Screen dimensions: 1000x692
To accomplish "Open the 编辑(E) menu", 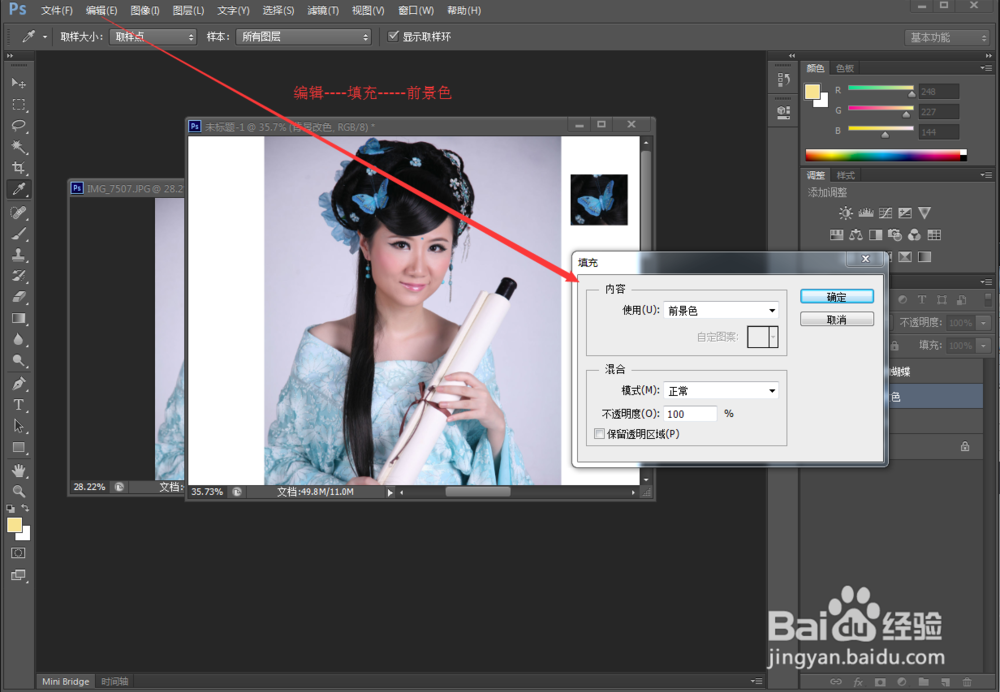I will [x=100, y=10].
